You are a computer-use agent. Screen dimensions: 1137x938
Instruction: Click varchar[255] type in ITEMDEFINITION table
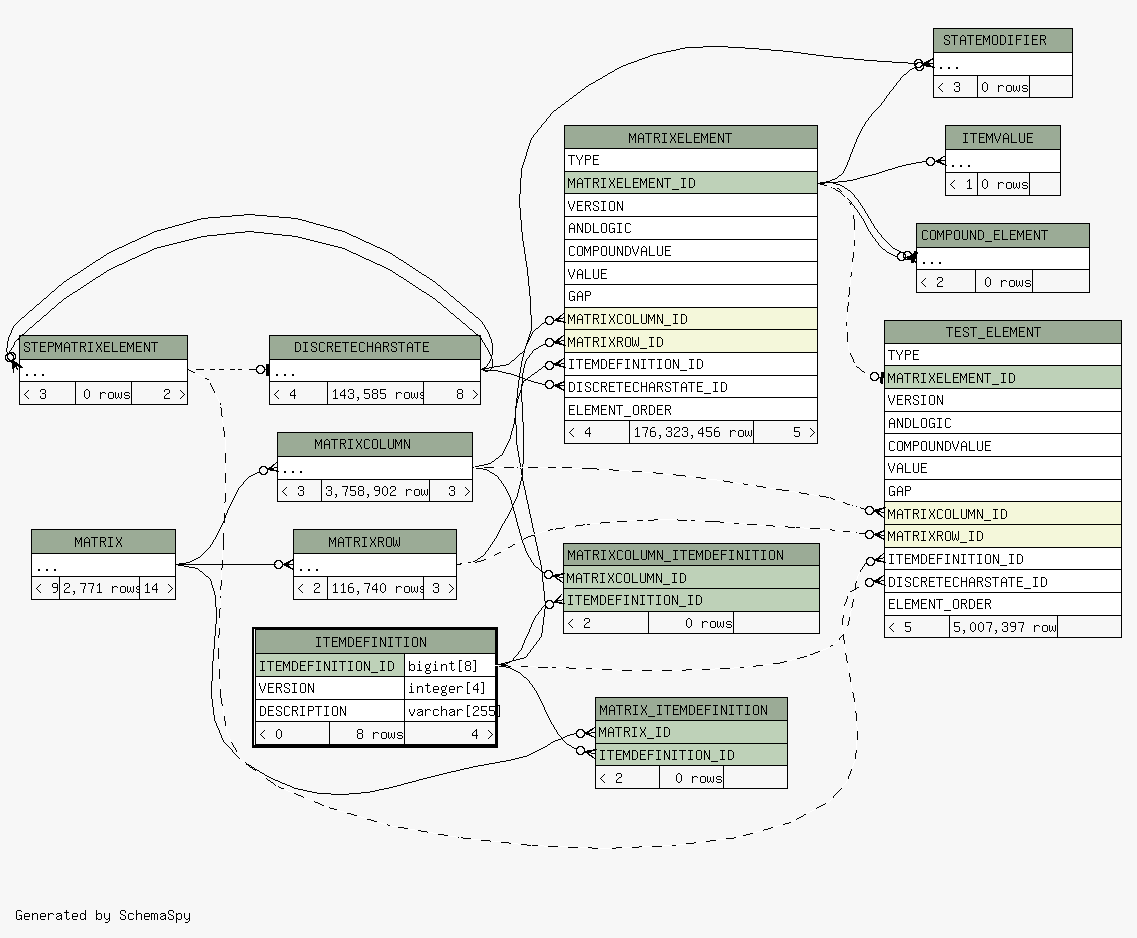(450, 711)
